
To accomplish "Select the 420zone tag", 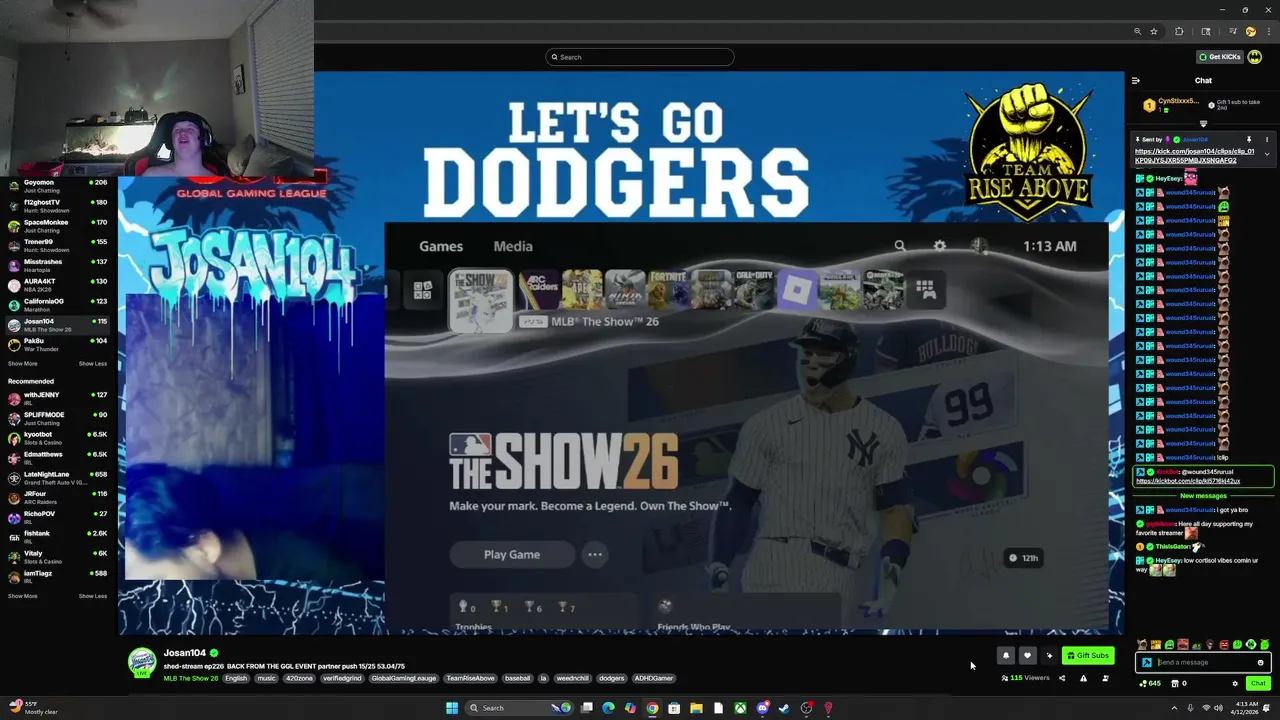I will (x=298, y=678).
